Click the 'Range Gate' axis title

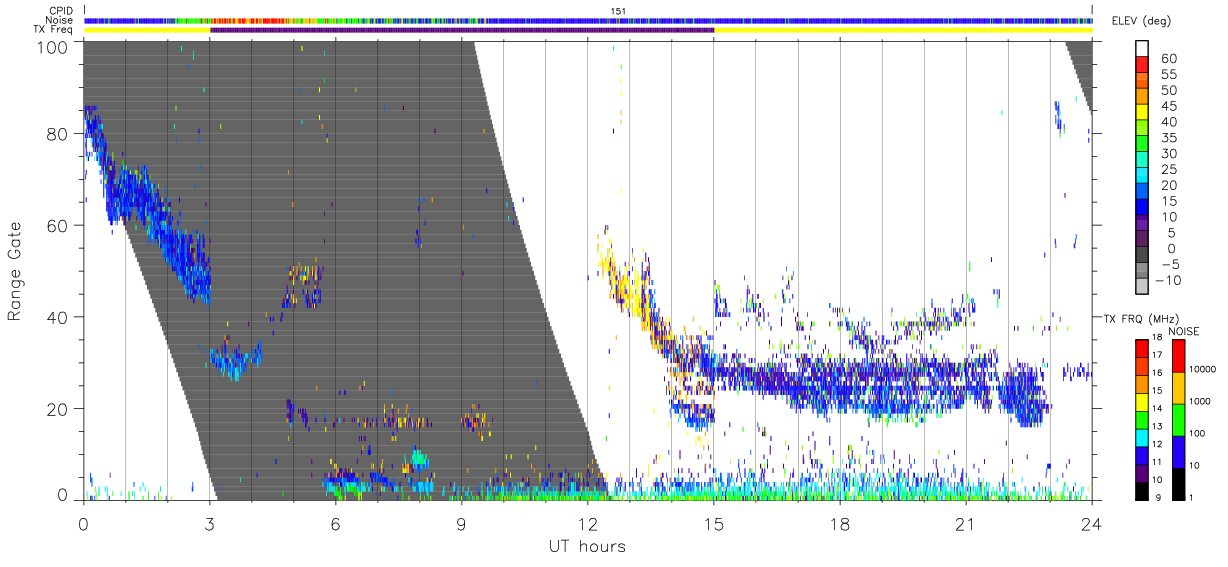pos(15,272)
